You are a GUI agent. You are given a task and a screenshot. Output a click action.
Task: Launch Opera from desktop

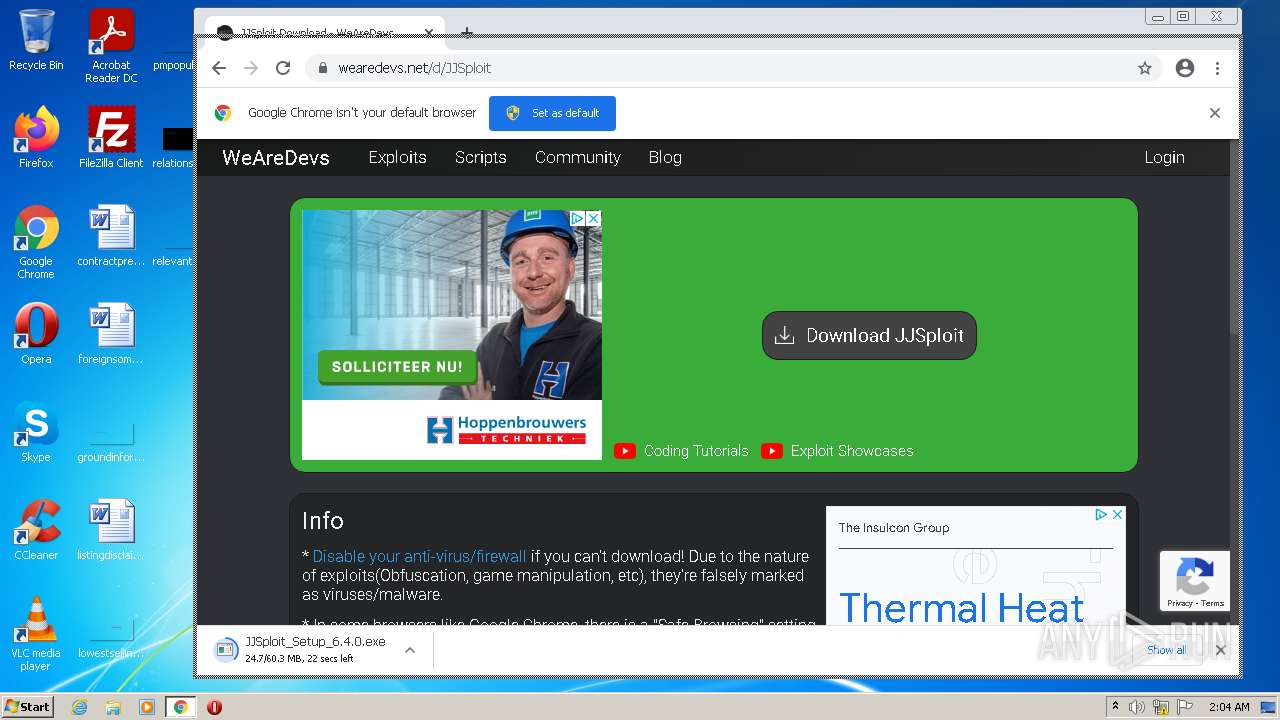[x=36, y=333]
